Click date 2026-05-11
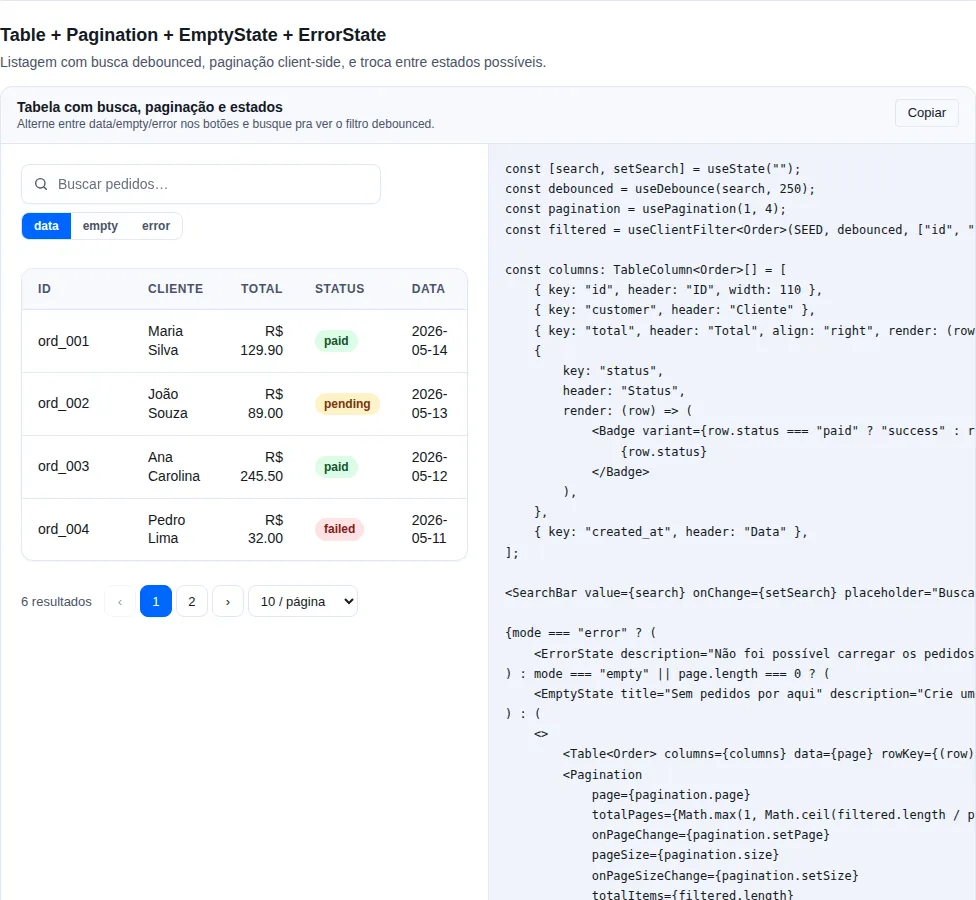 tap(429, 529)
